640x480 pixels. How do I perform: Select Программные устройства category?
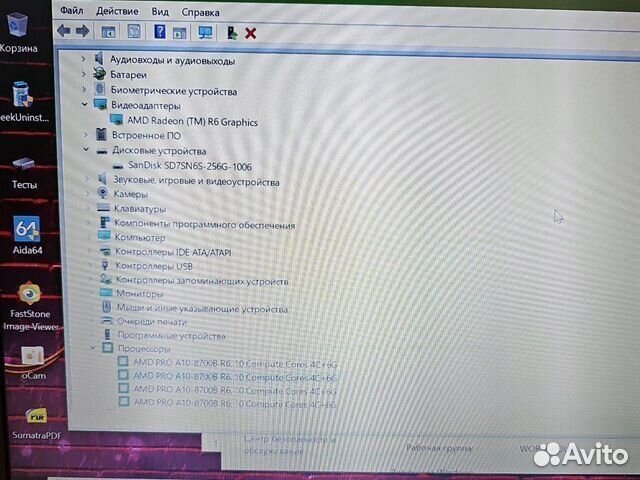pos(171,336)
